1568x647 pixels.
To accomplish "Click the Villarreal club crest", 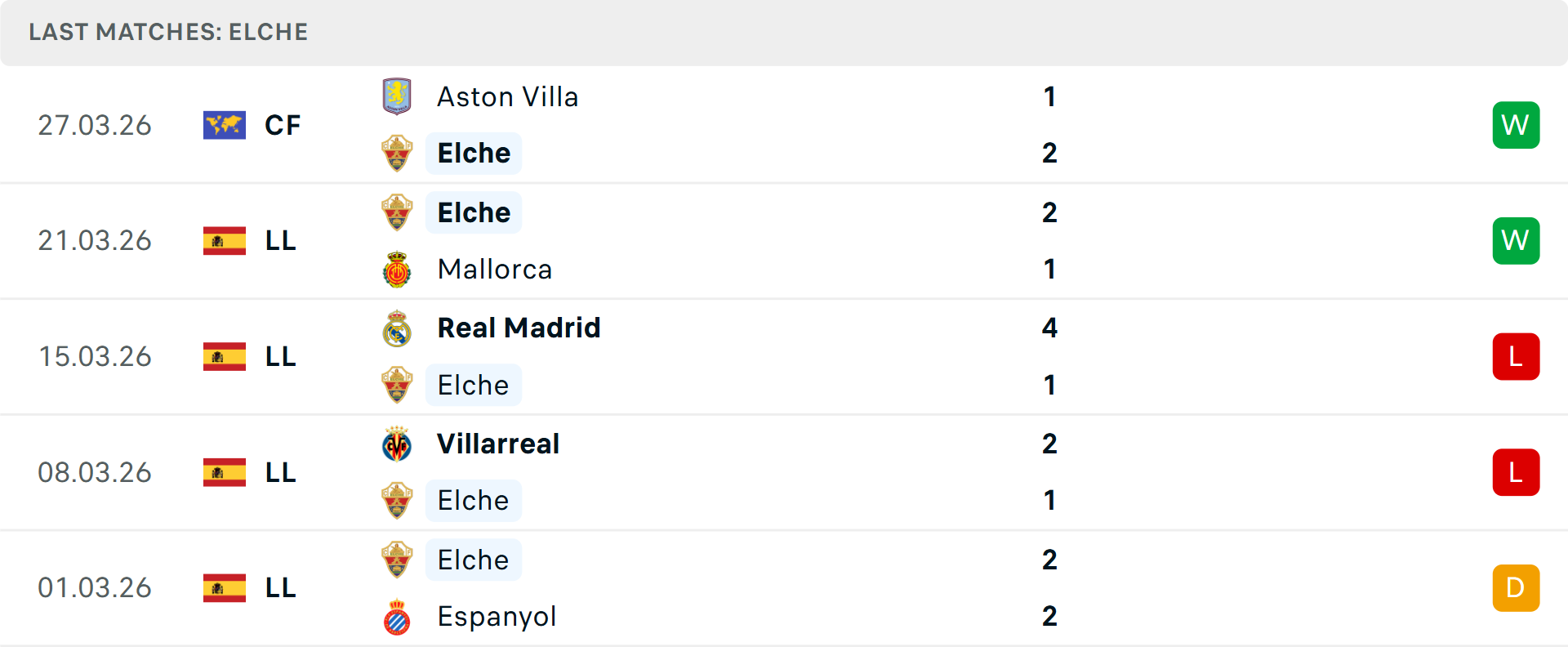I will pyautogui.click(x=397, y=444).
